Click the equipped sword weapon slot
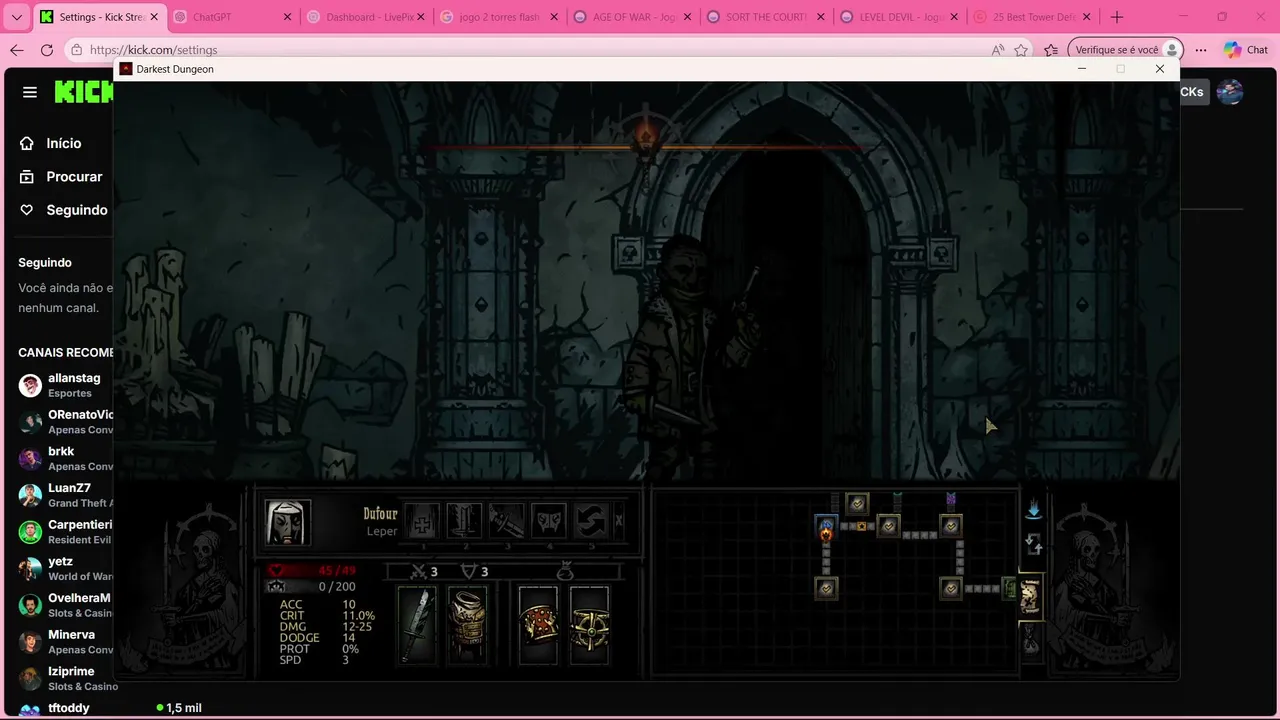Screen dimensions: 1280x720 click(417, 625)
